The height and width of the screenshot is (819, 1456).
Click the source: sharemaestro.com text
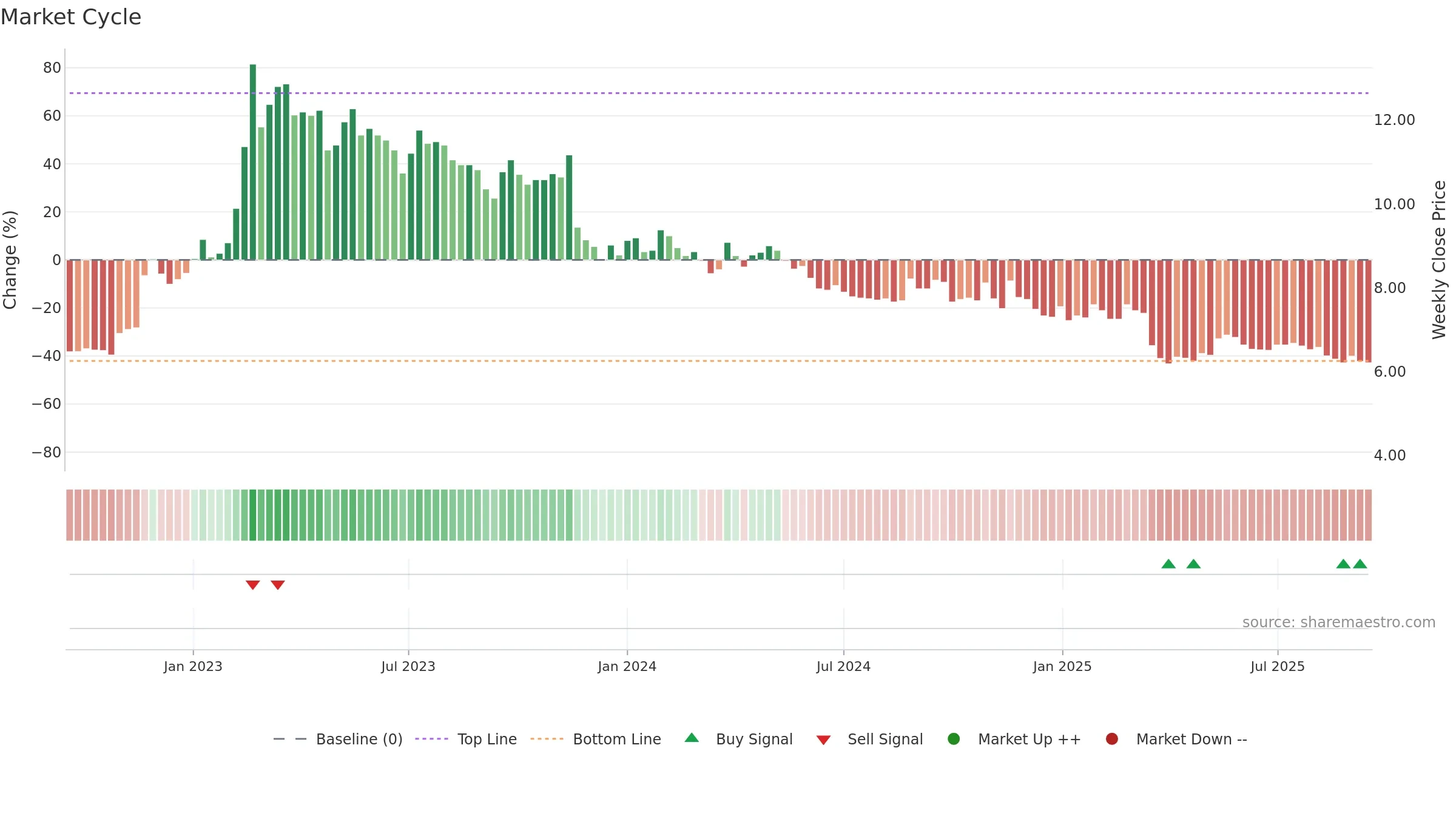click(x=1339, y=622)
